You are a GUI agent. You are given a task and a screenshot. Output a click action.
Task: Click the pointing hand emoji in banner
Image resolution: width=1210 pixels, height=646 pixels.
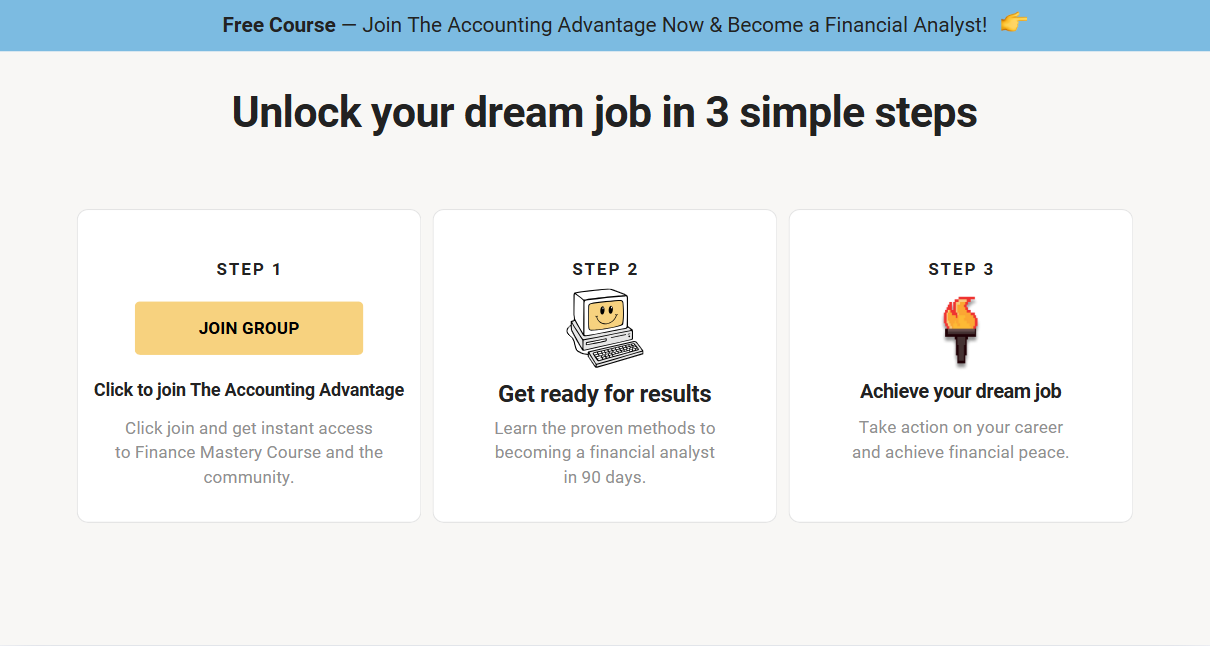(1013, 24)
